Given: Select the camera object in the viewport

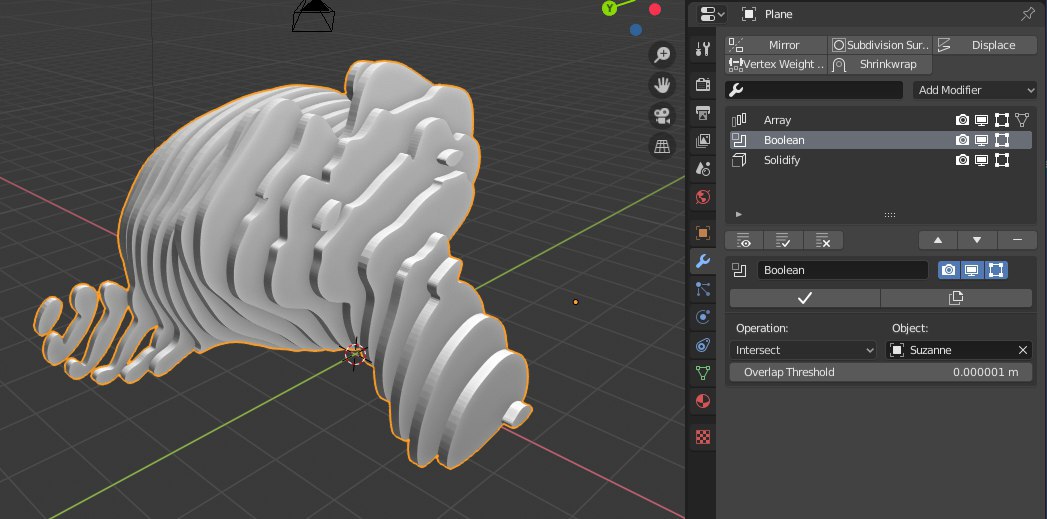Looking at the screenshot, I should tap(313, 15).
